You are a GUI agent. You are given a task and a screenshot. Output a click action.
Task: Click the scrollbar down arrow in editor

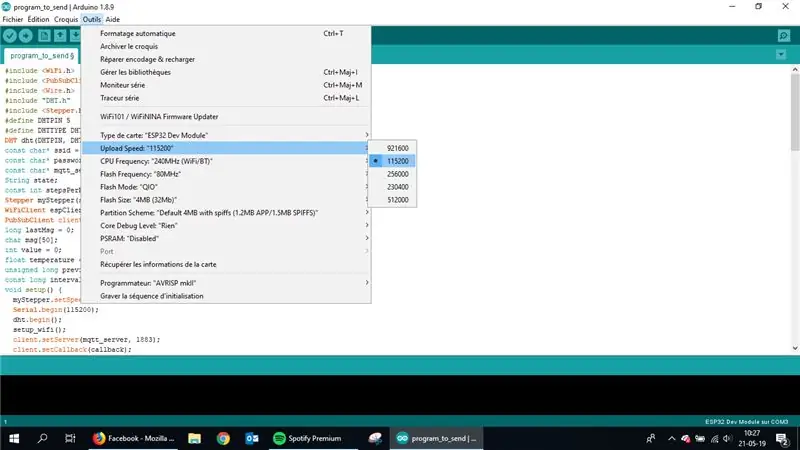[x=795, y=348]
